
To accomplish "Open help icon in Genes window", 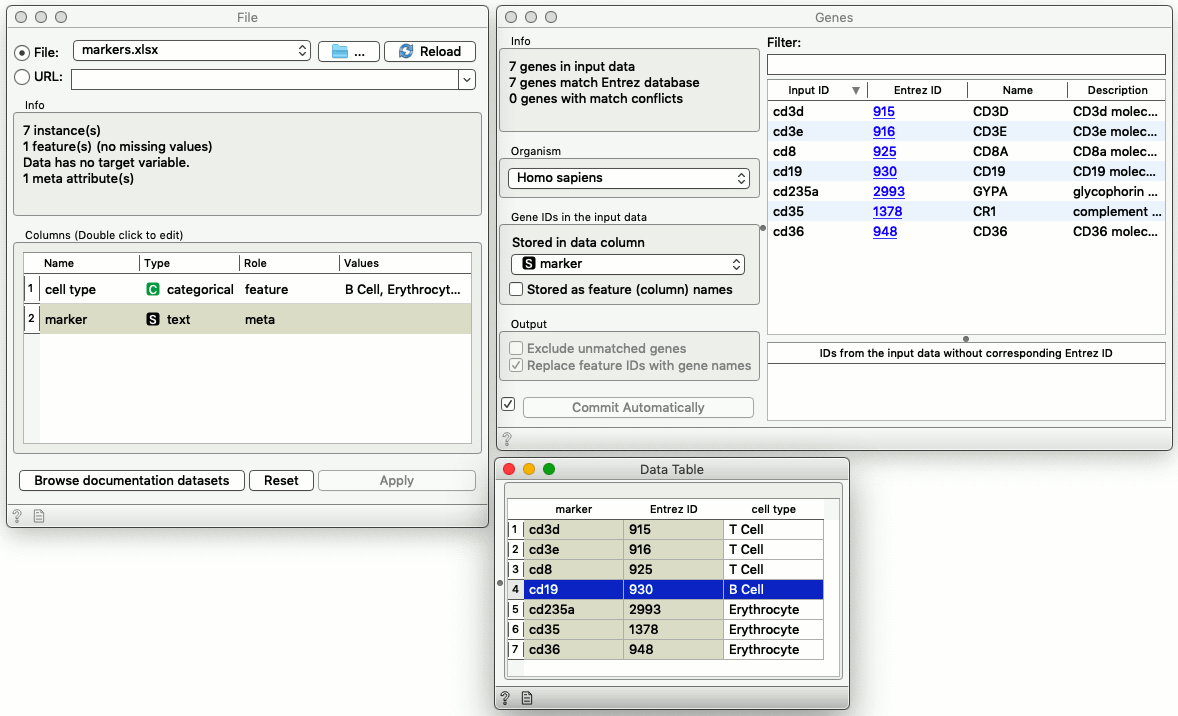I will coord(507,439).
